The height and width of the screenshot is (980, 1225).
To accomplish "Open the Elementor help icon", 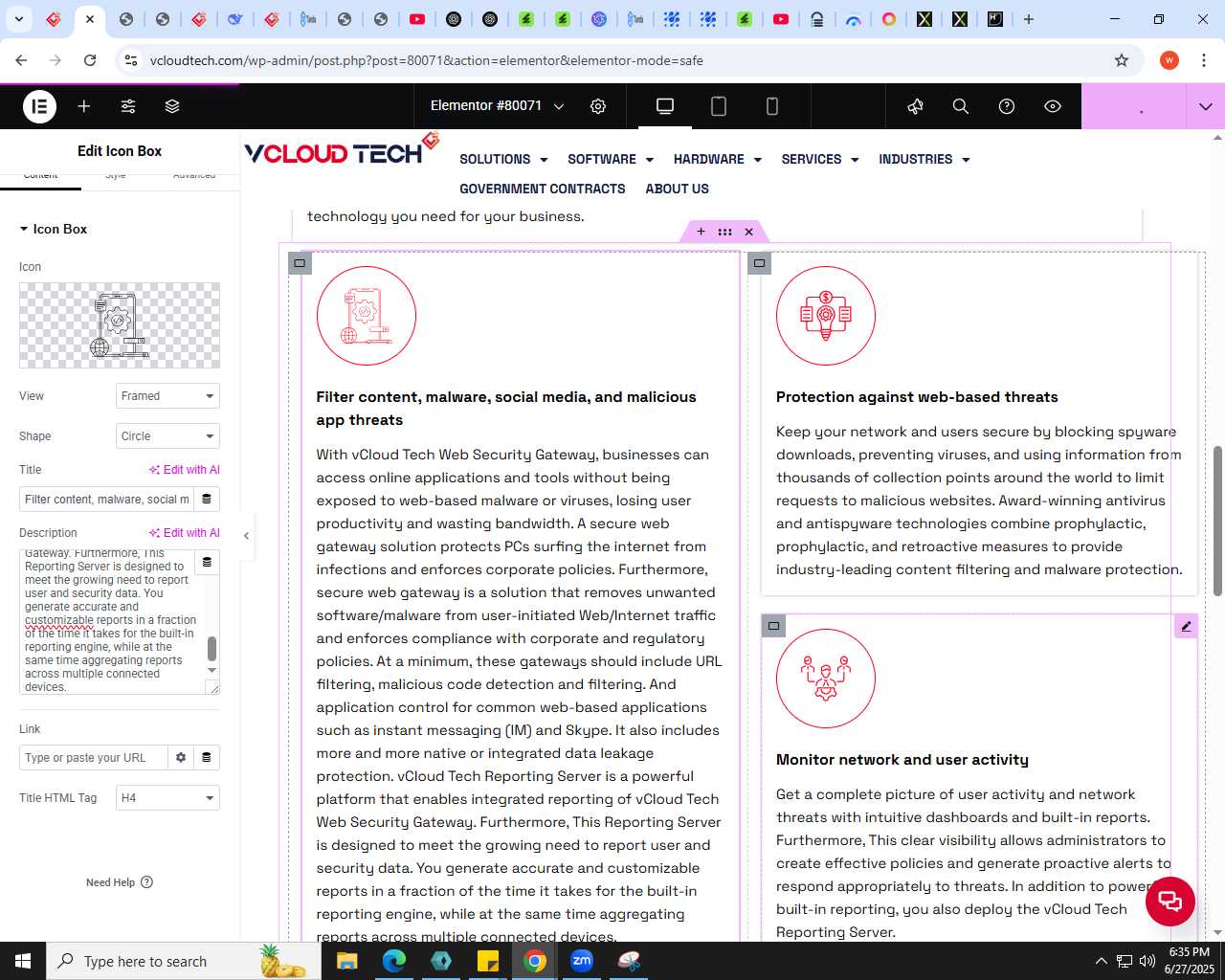I will [x=1007, y=106].
